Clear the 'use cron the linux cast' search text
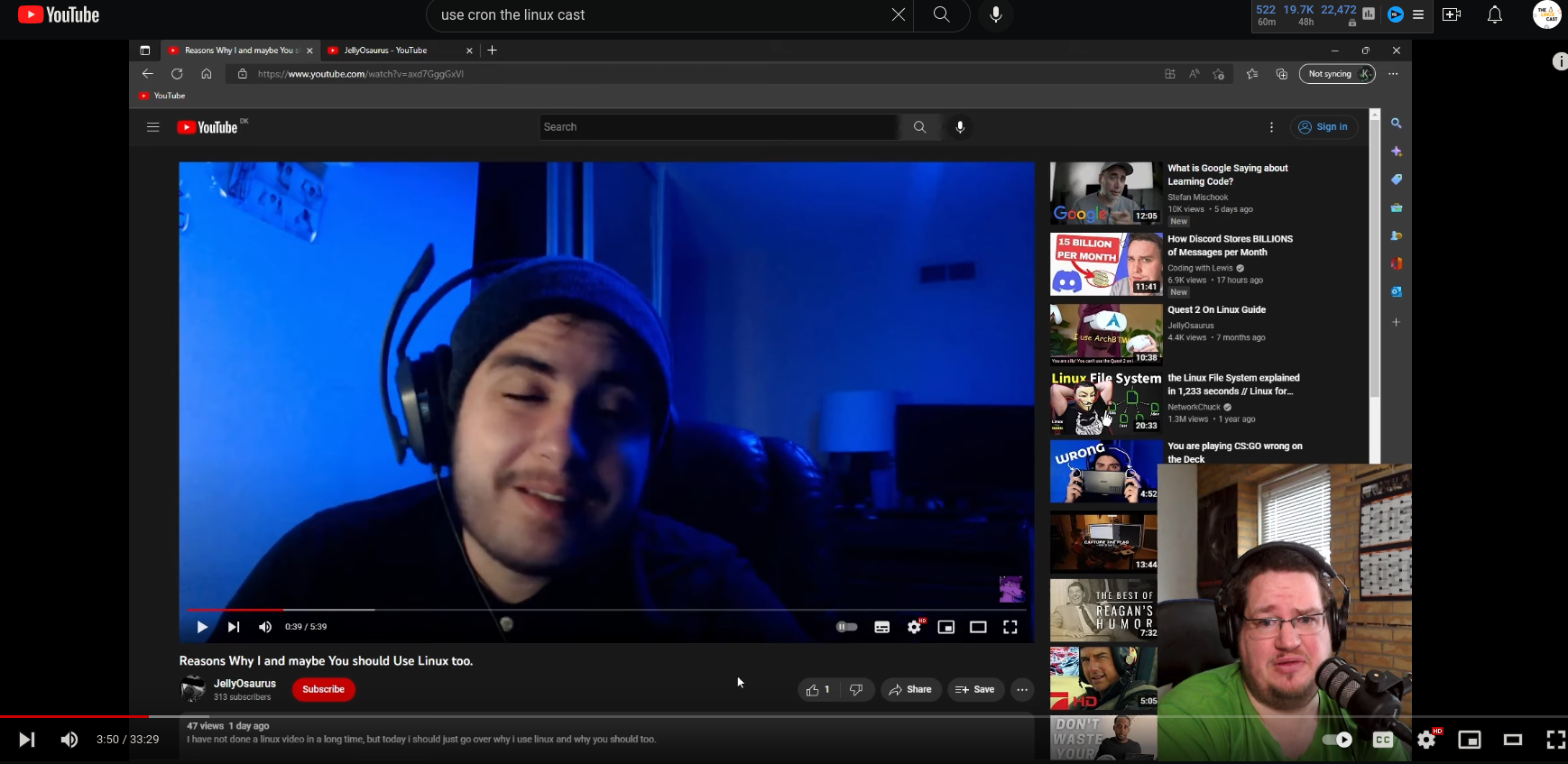The image size is (1568, 764). point(898,14)
